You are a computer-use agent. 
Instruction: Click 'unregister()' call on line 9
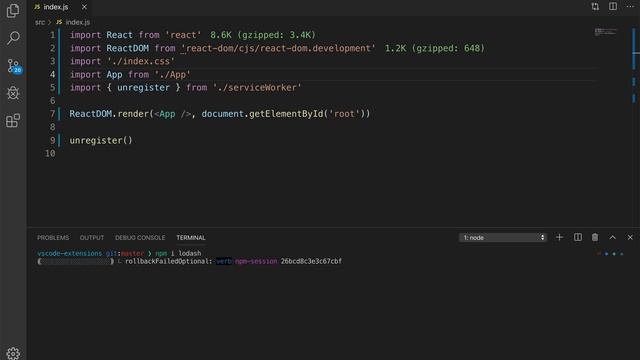point(101,140)
